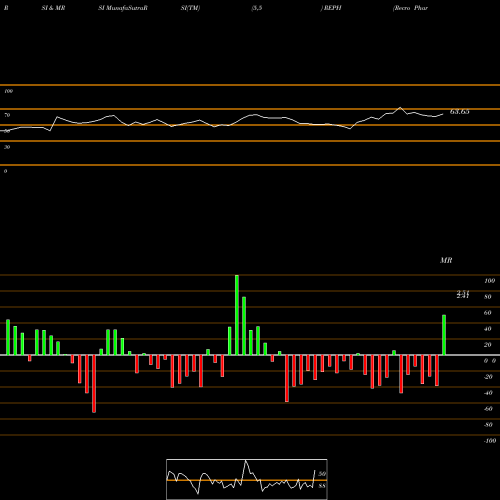The width and height of the screenshot is (500, 500).
Task: Click the RSI axis label 30
Action: click(7, 147)
